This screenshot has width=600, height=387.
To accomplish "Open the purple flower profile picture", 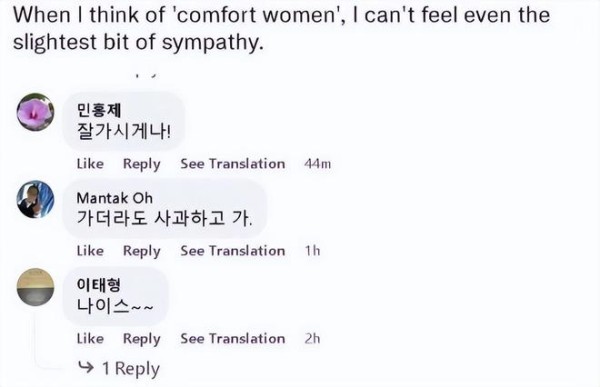I will (x=35, y=112).
